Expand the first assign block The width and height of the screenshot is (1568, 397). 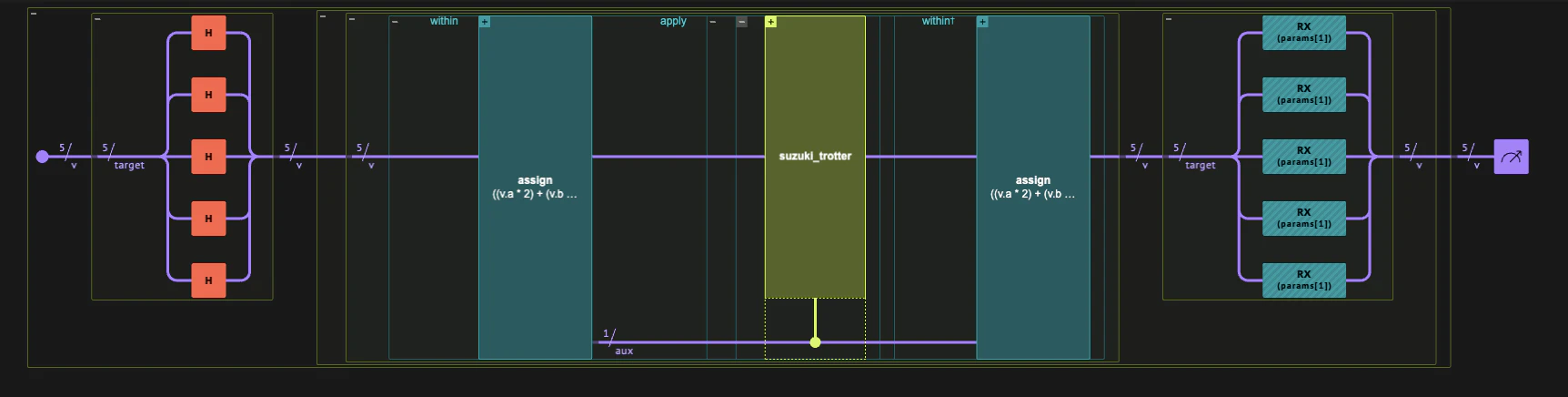(485, 22)
